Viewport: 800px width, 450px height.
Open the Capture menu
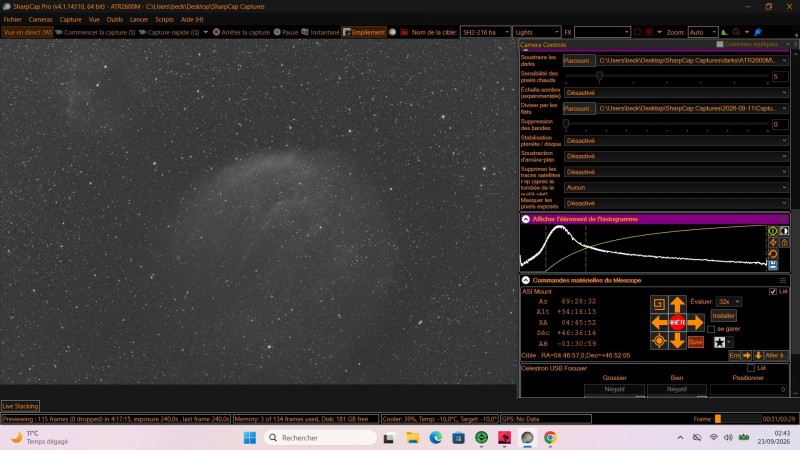click(x=70, y=19)
